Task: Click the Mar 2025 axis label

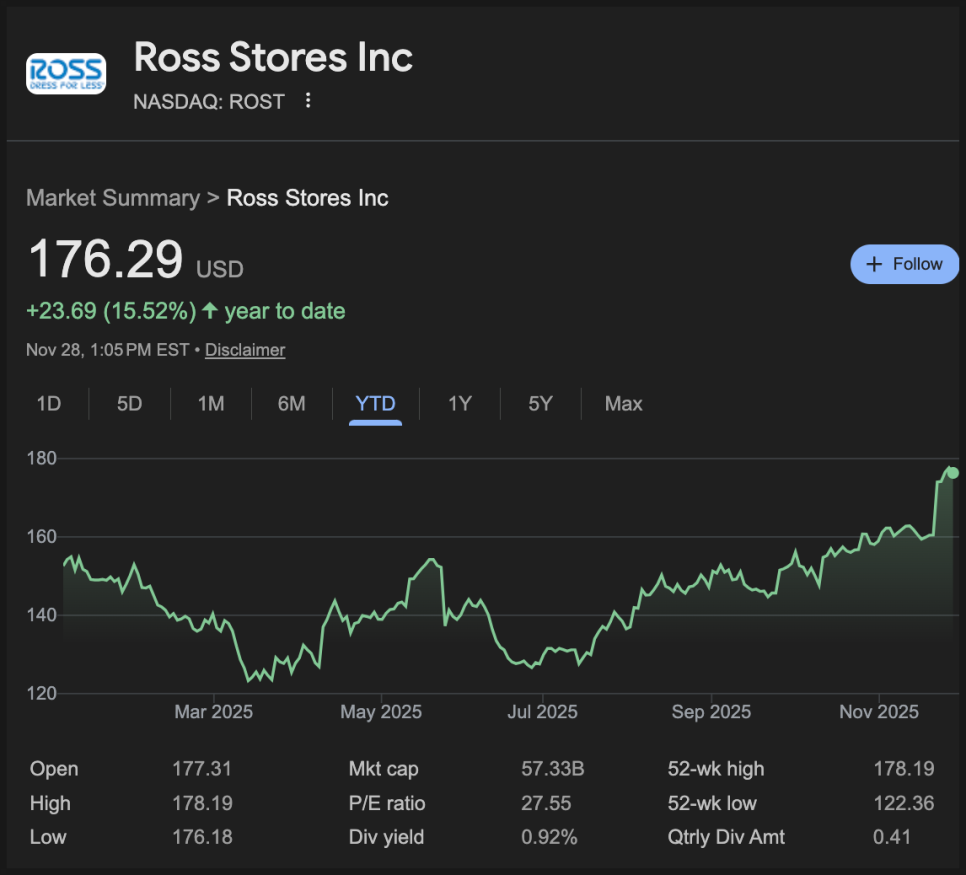Action: [x=213, y=712]
